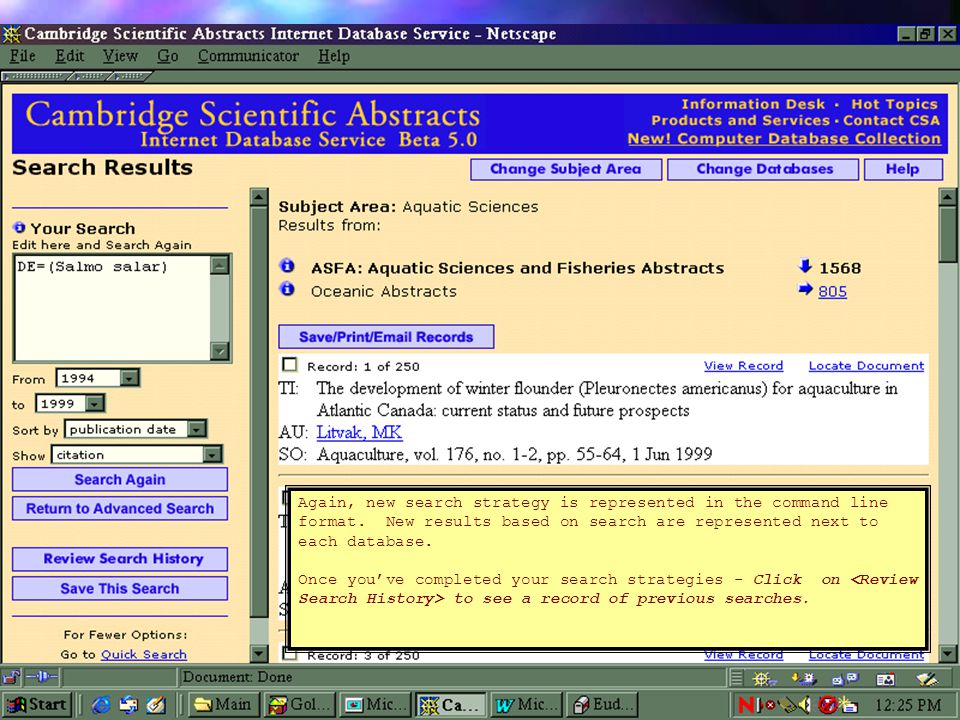Click the Windows Start button
The width and height of the screenshot is (960, 720).
click(37, 705)
